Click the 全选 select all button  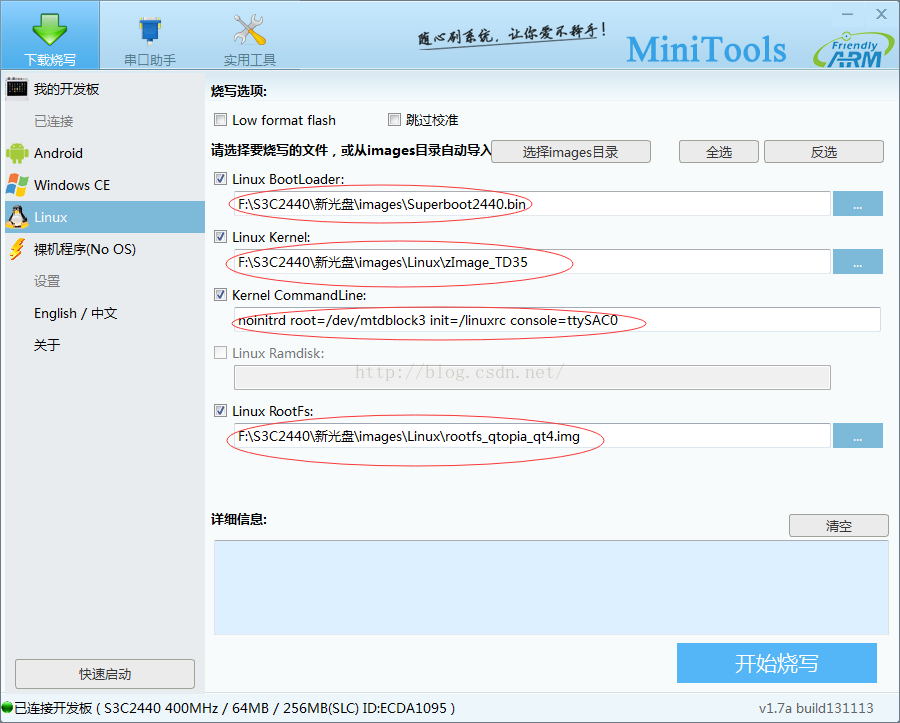tap(719, 151)
